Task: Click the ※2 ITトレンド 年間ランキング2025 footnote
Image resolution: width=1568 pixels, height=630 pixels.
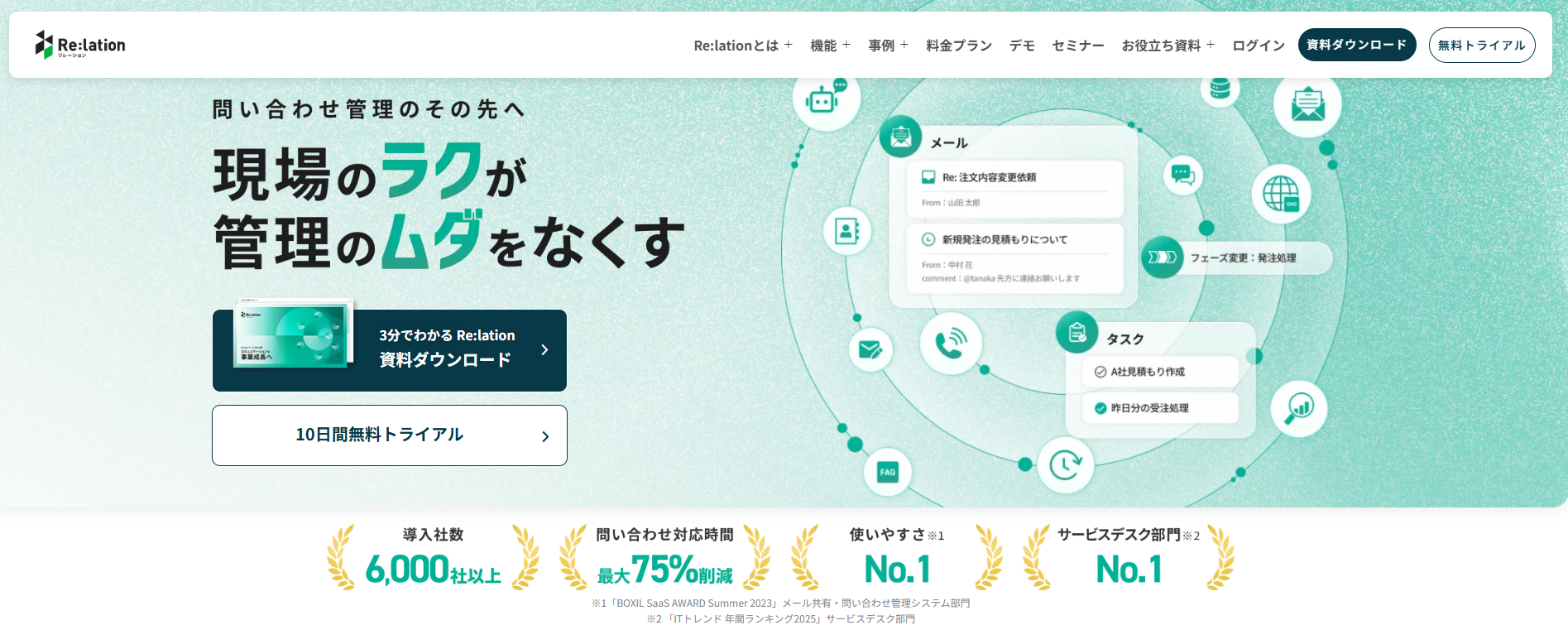Action: coord(781,619)
